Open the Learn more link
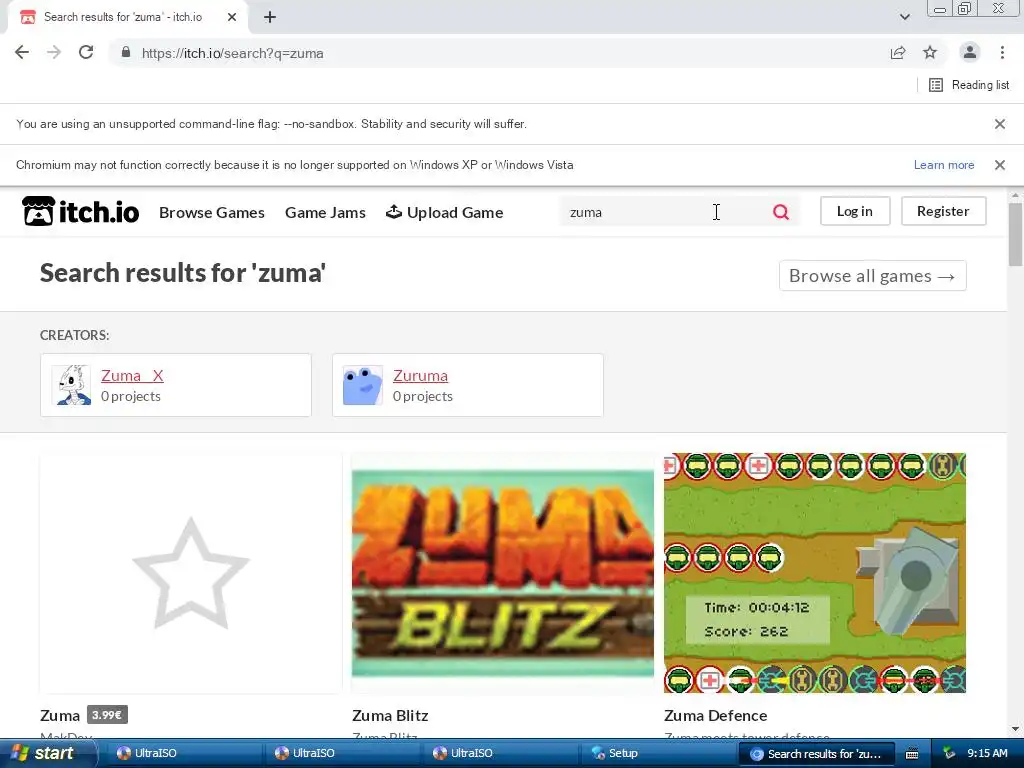The width and height of the screenshot is (1024, 768). tap(944, 165)
